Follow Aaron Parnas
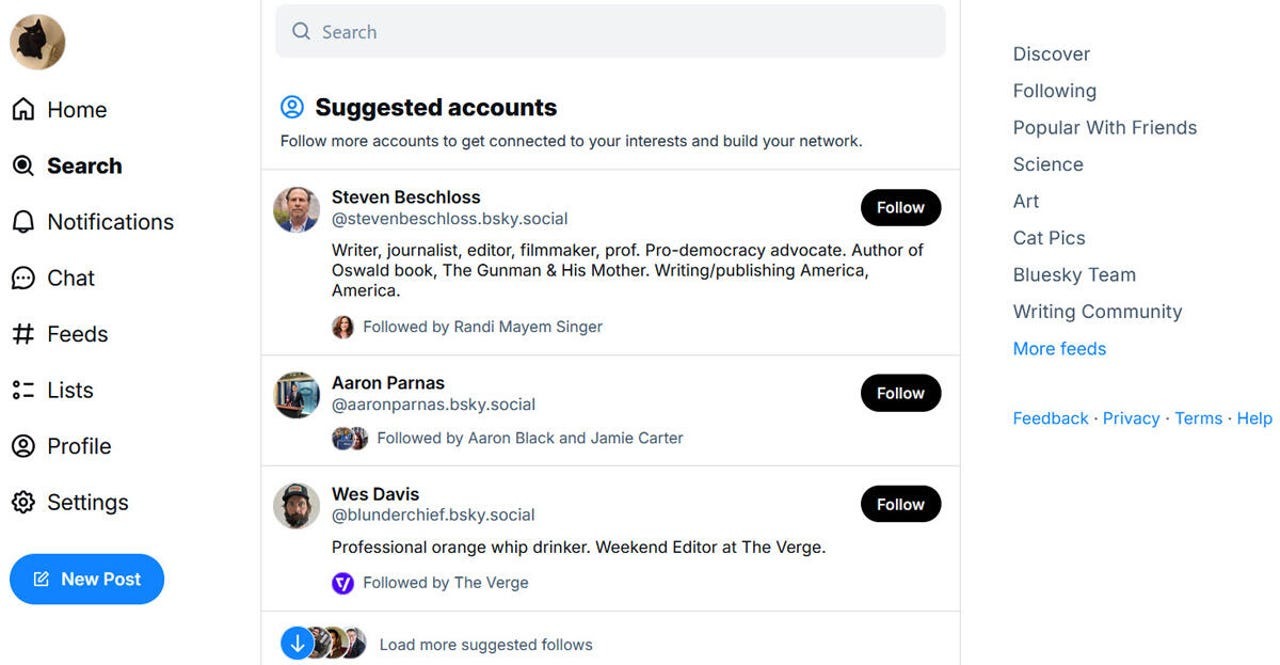This screenshot has width=1280, height=665. pos(900,393)
